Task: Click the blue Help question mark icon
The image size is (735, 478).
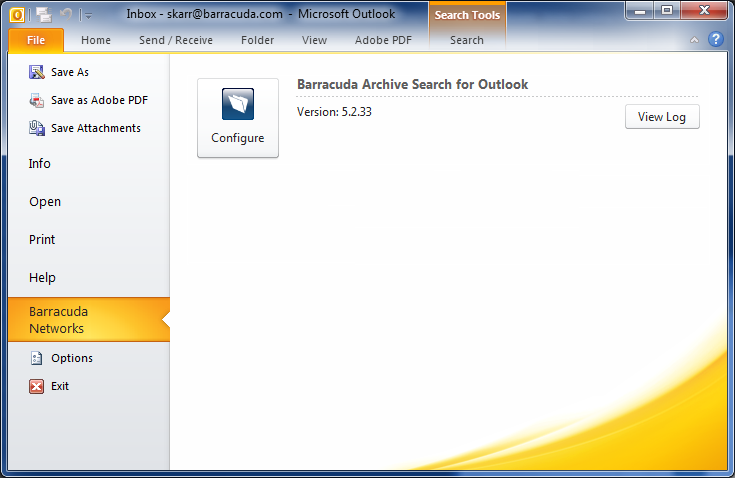Action: [716, 39]
